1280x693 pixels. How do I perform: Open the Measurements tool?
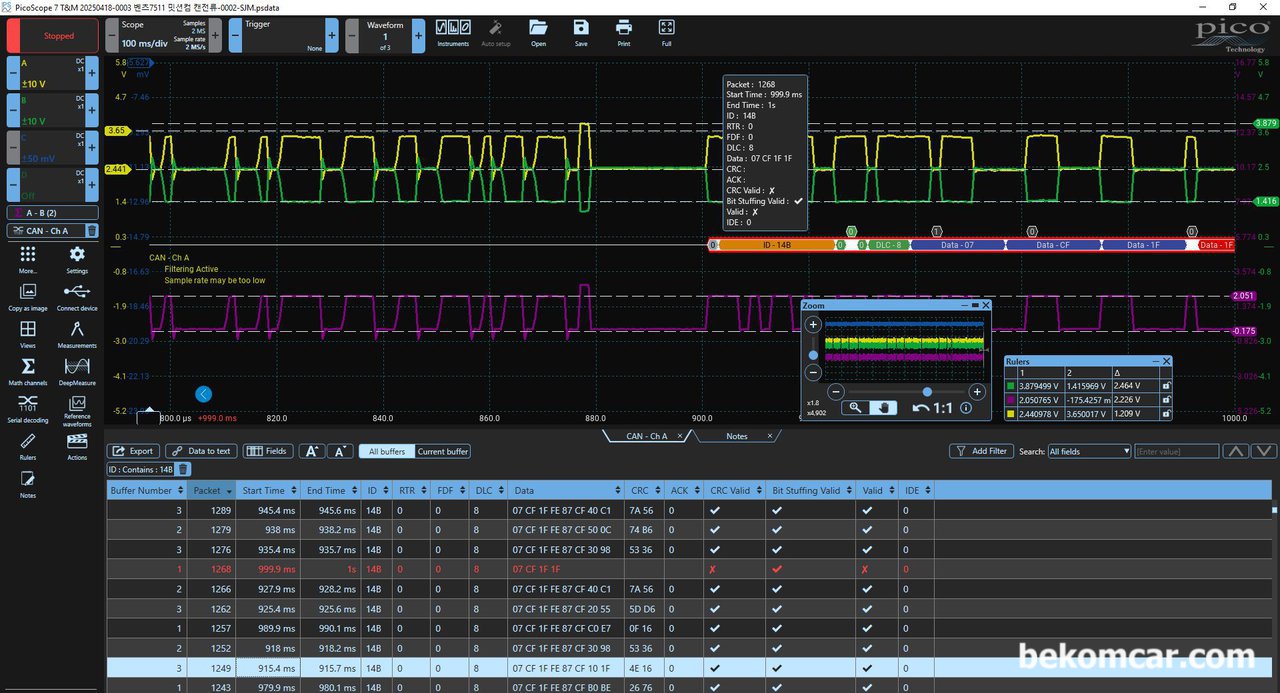[x=77, y=334]
